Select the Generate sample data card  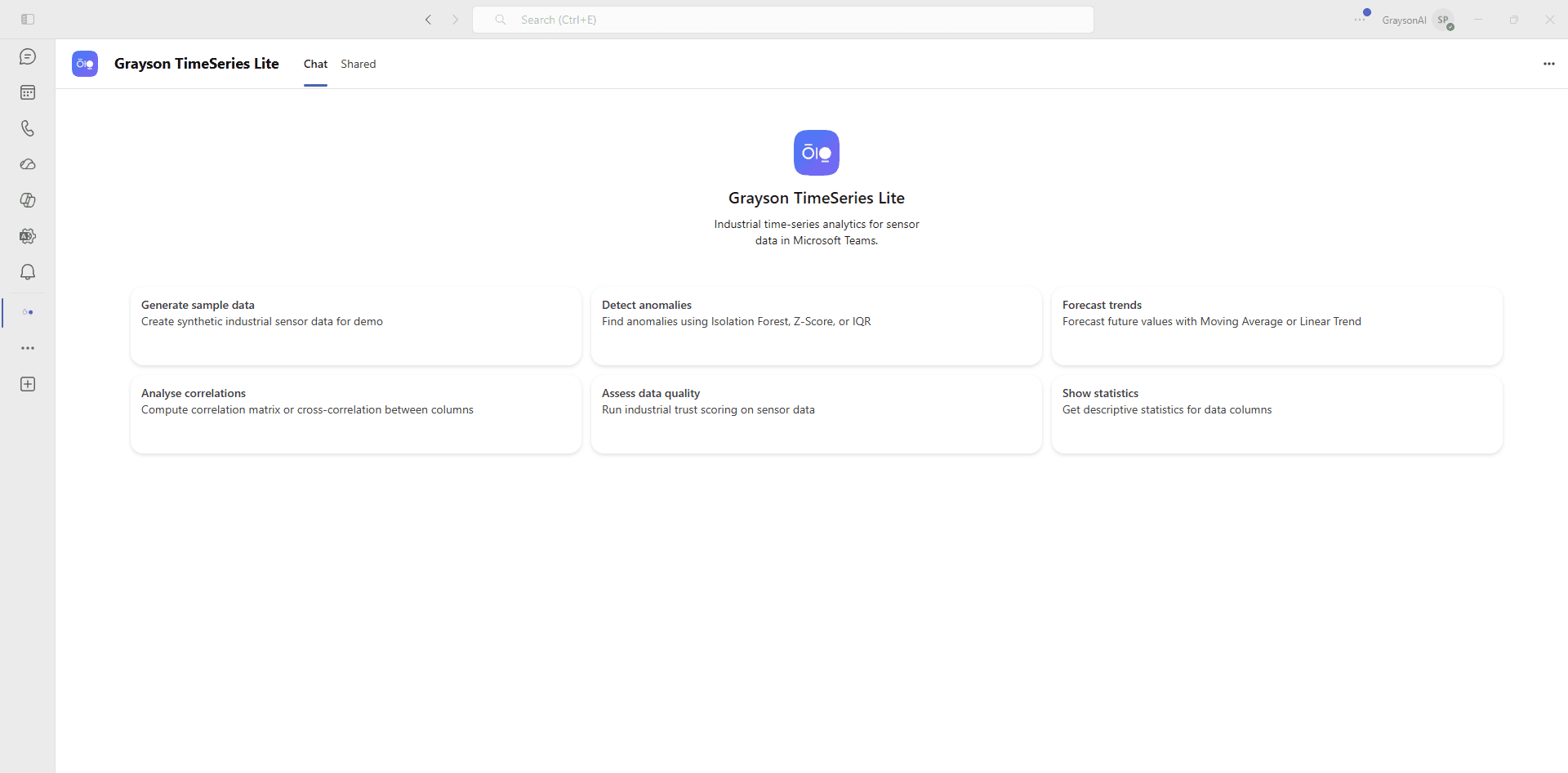[356, 326]
